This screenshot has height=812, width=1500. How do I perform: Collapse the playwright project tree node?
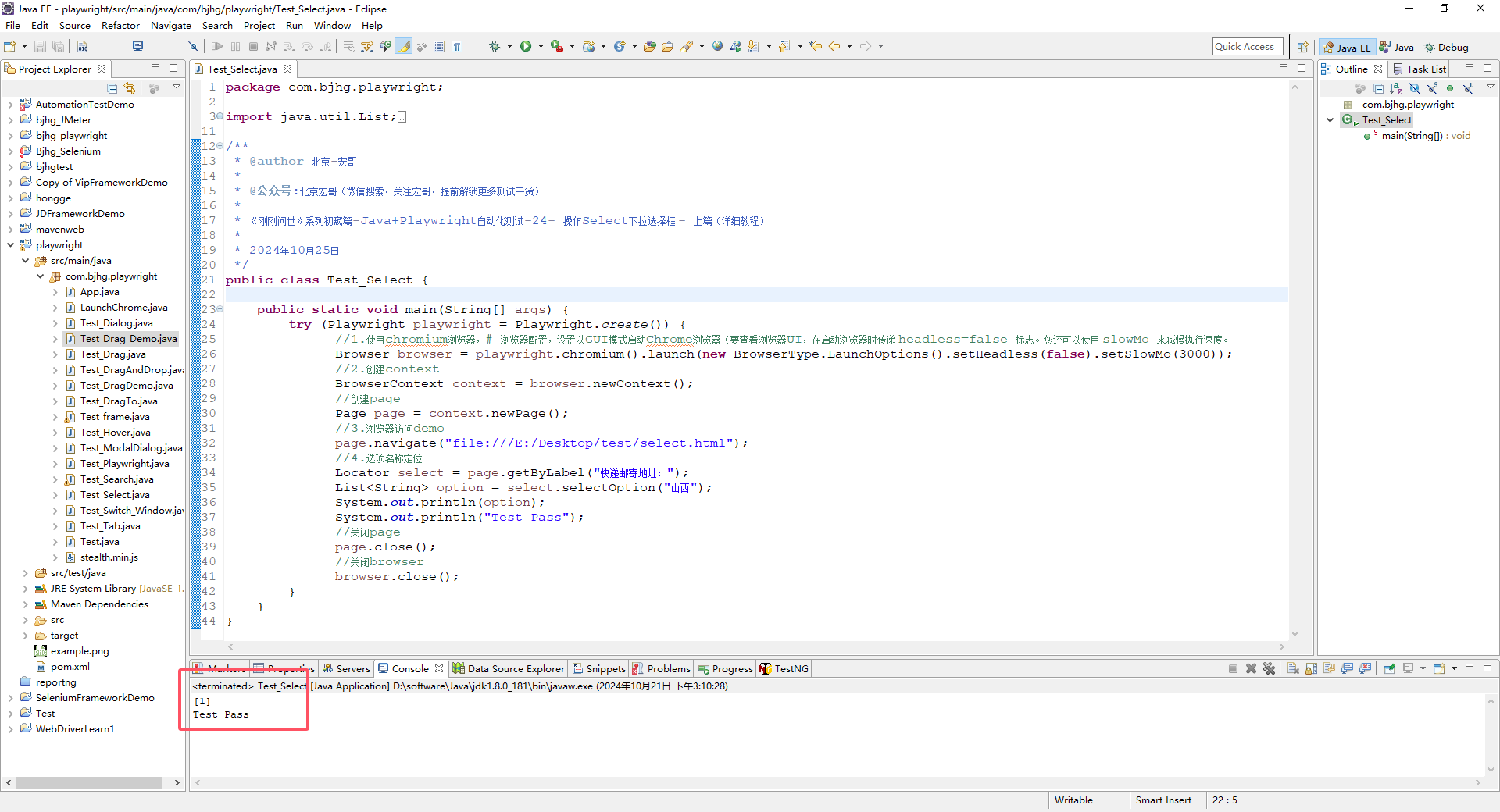[x=11, y=245]
